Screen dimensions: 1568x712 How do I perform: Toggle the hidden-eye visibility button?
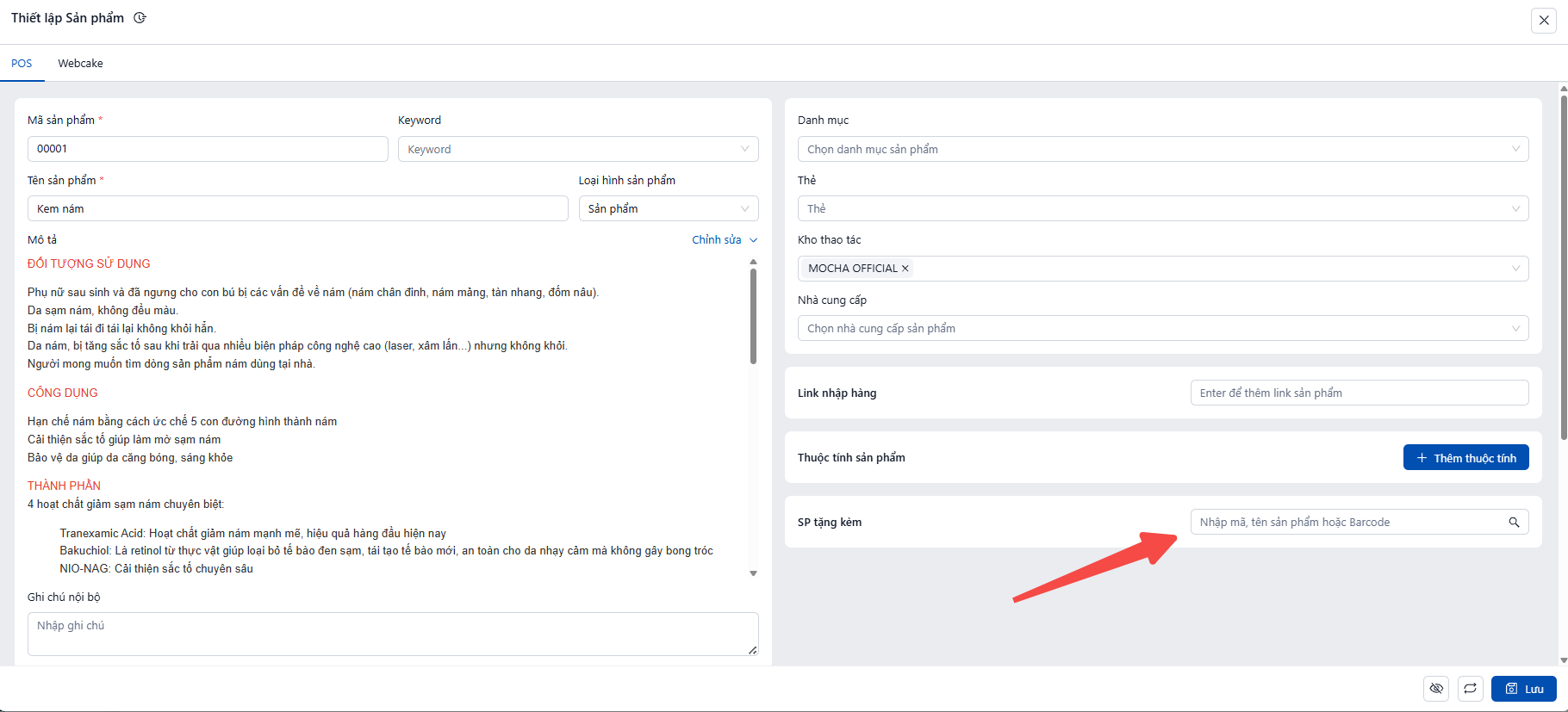tap(1435, 688)
